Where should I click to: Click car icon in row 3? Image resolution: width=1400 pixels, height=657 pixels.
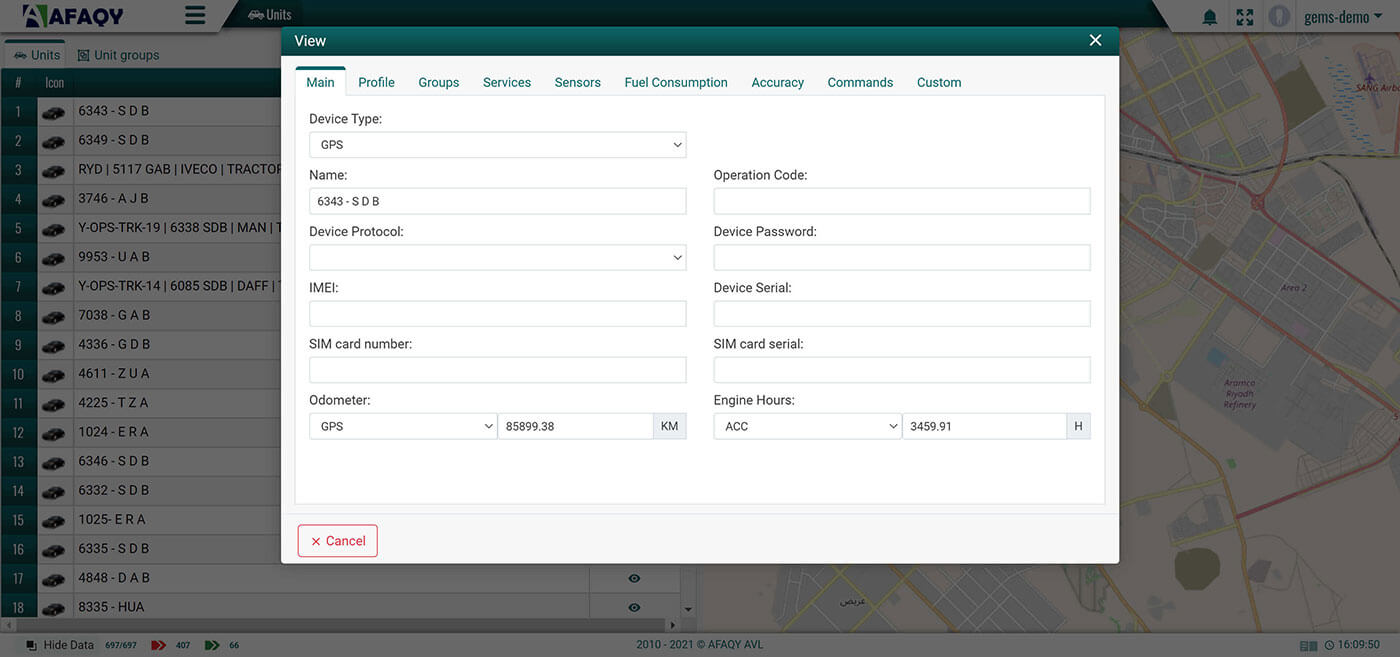point(54,171)
